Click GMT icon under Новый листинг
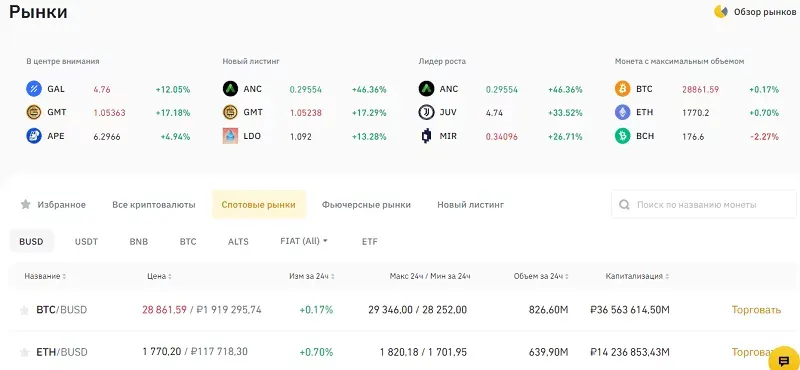The image size is (800, 370). (x=231, y=112)
